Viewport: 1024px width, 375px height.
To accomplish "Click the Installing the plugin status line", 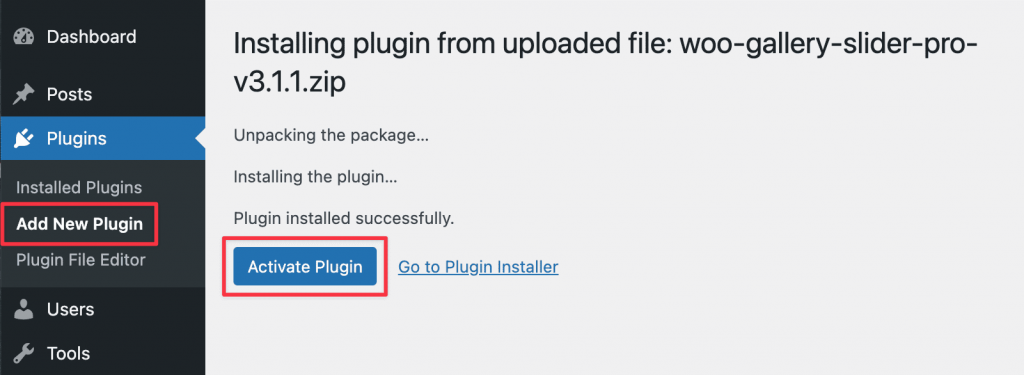I will [x=315, y=177].
